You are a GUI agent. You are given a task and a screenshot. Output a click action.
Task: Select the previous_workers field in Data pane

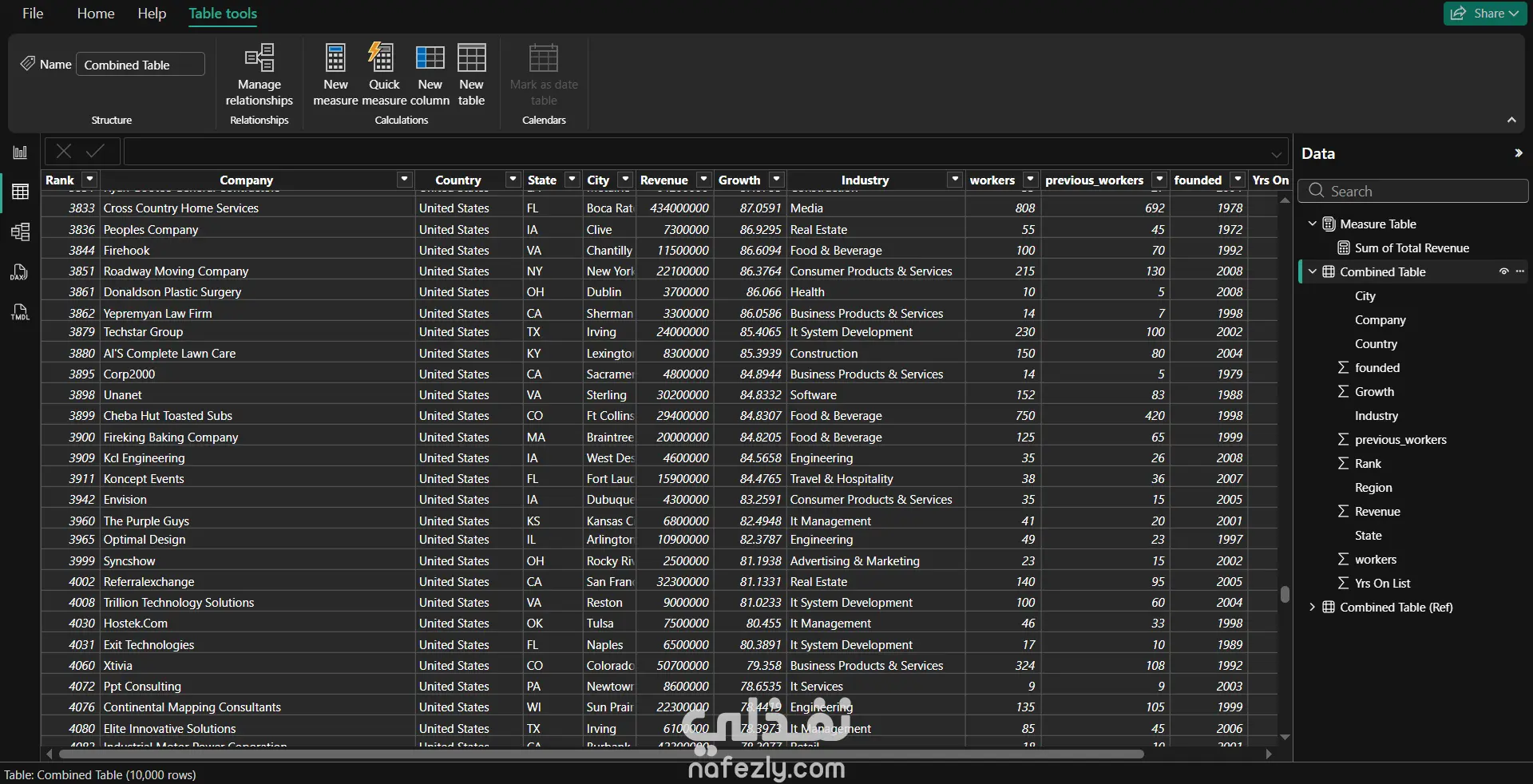[1400, 439]
